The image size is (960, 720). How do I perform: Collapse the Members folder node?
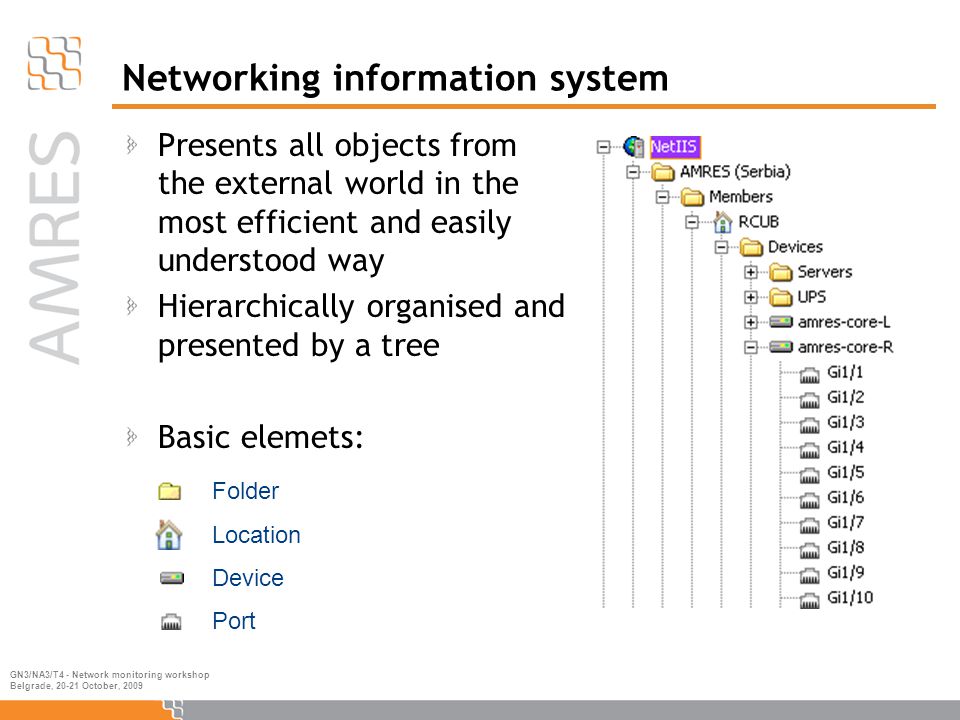pos(662,197)
